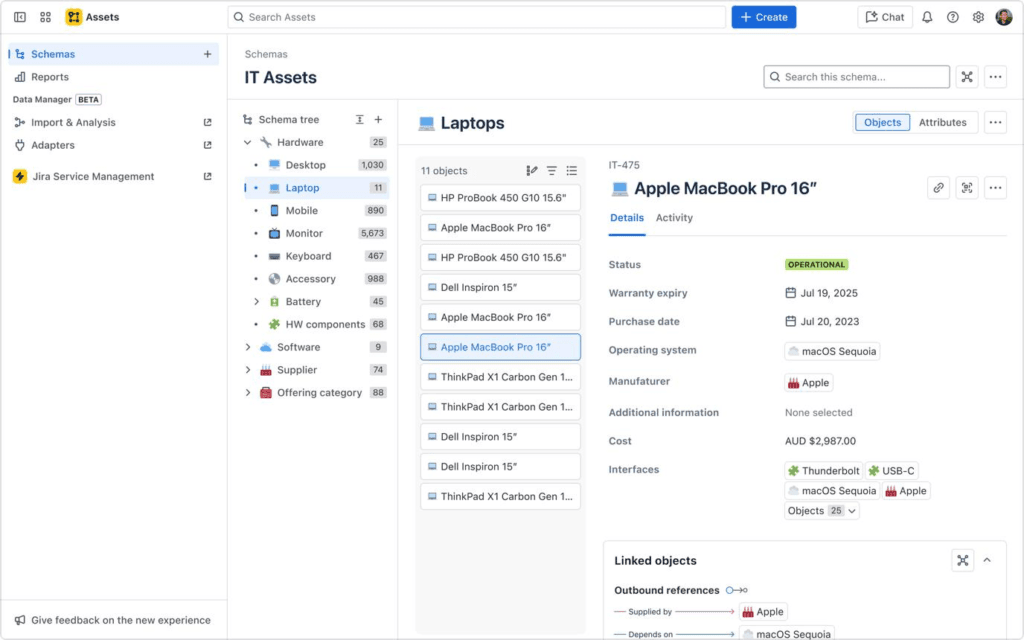The height and width of the screenshot is (640, 1024).
Task: Select the Objects view toggle
Action: pyautogui.click(x=882, y=122)
